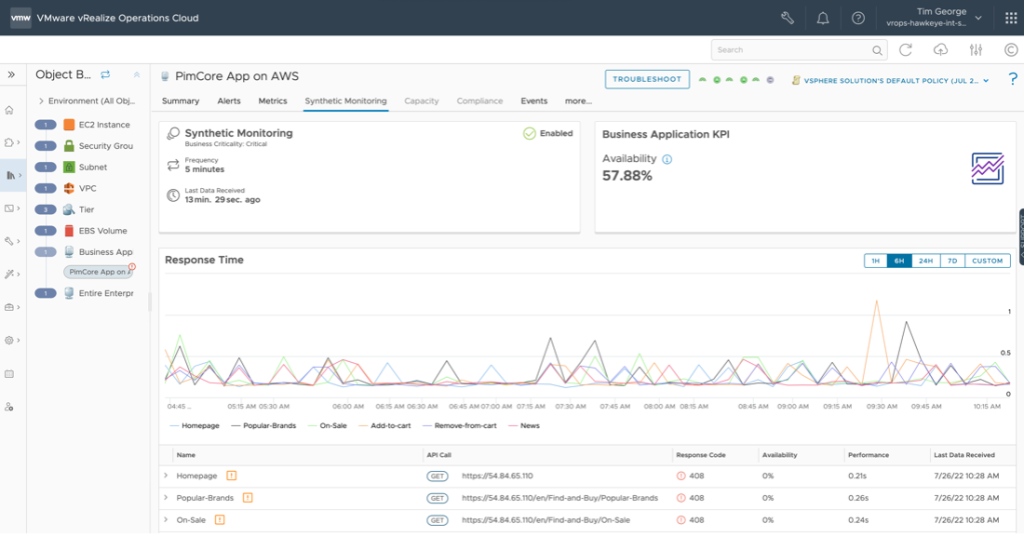The width and height of the screenshot is (1024, 537).
Task: Click the Availability info icon
Action: [x=667, y=159]
